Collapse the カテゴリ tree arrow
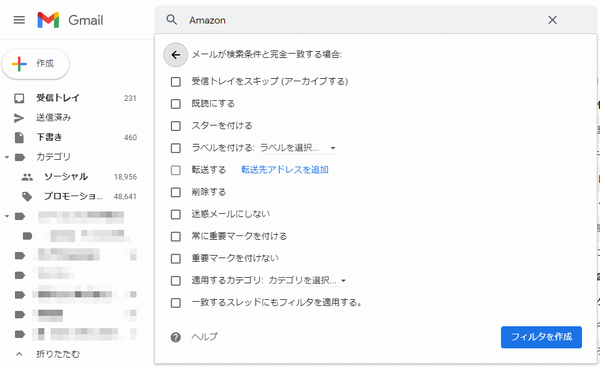600x367 pixels. point(7,157)
